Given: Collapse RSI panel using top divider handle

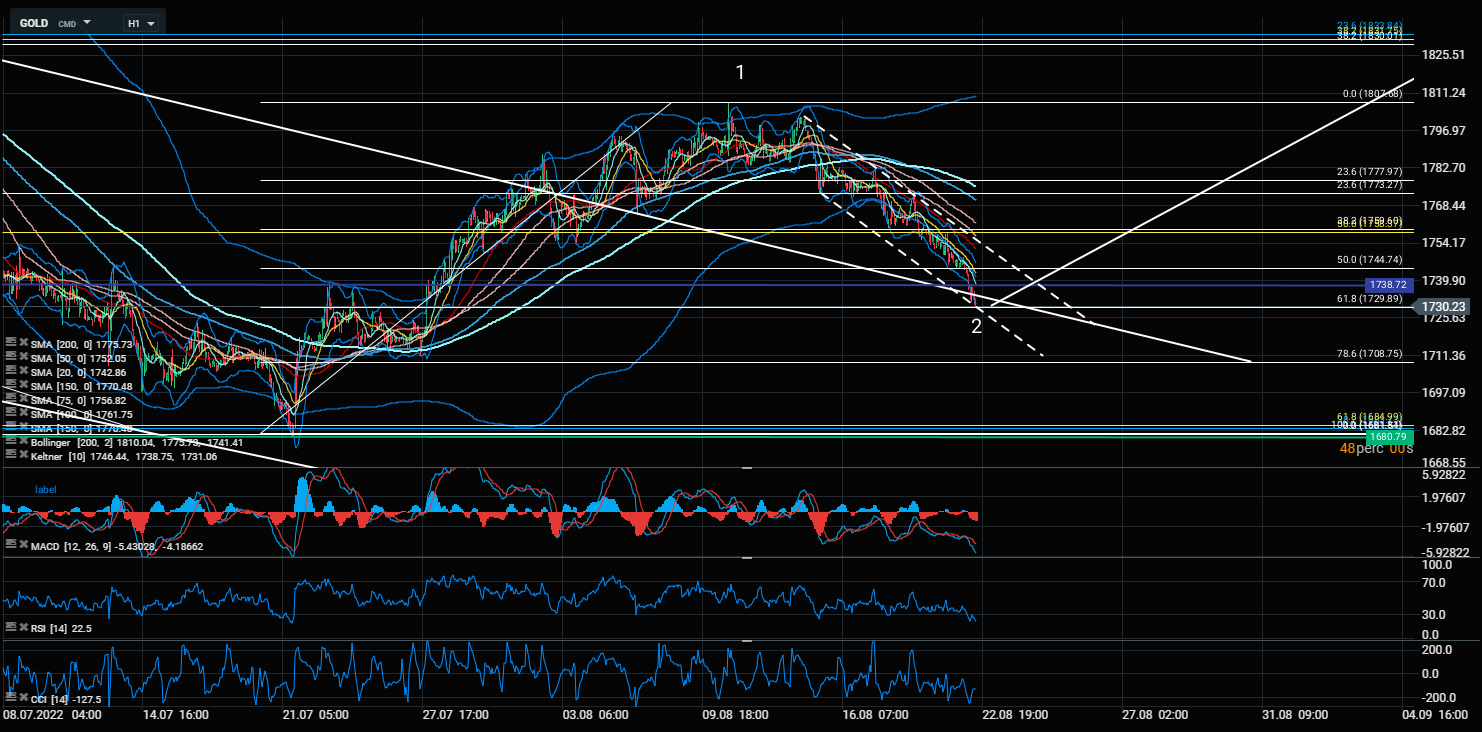Looking at the screenshot, I should [746, 558].
